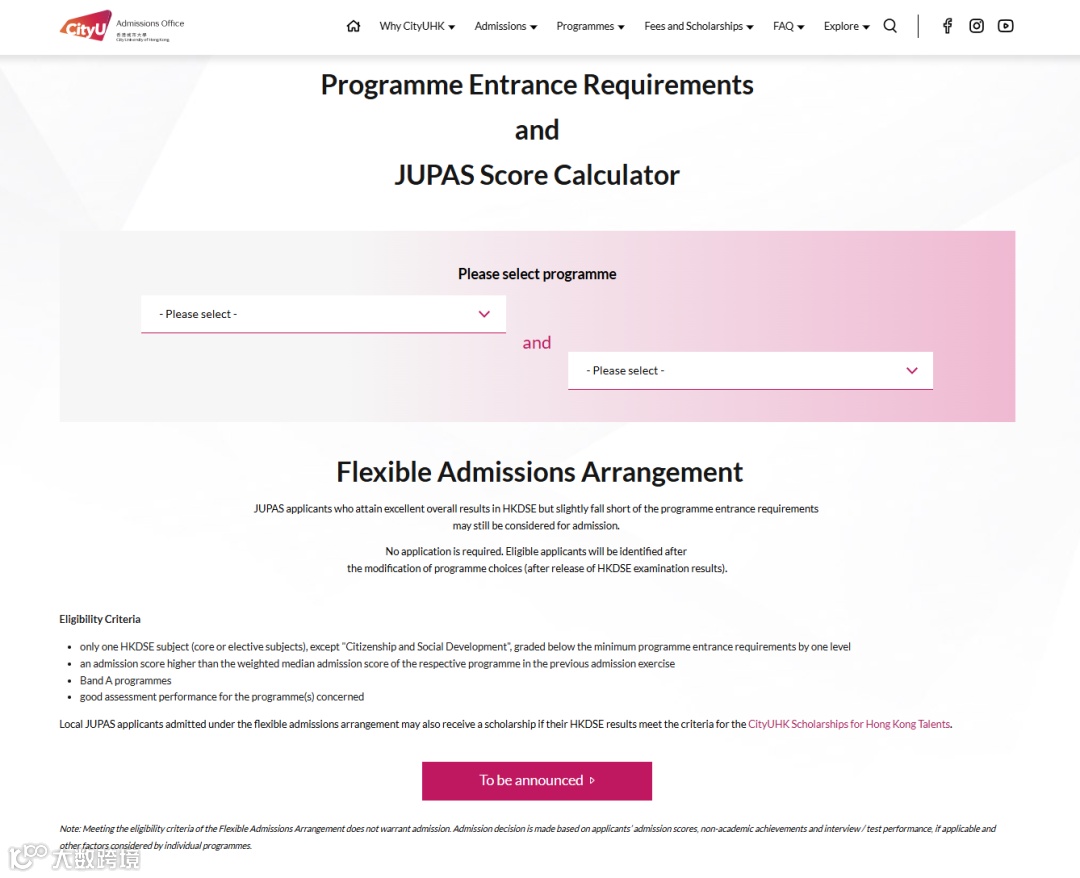Click the CityU Admissions Office logo
The width and height of the screenshot is (1080, 878).
122,26
